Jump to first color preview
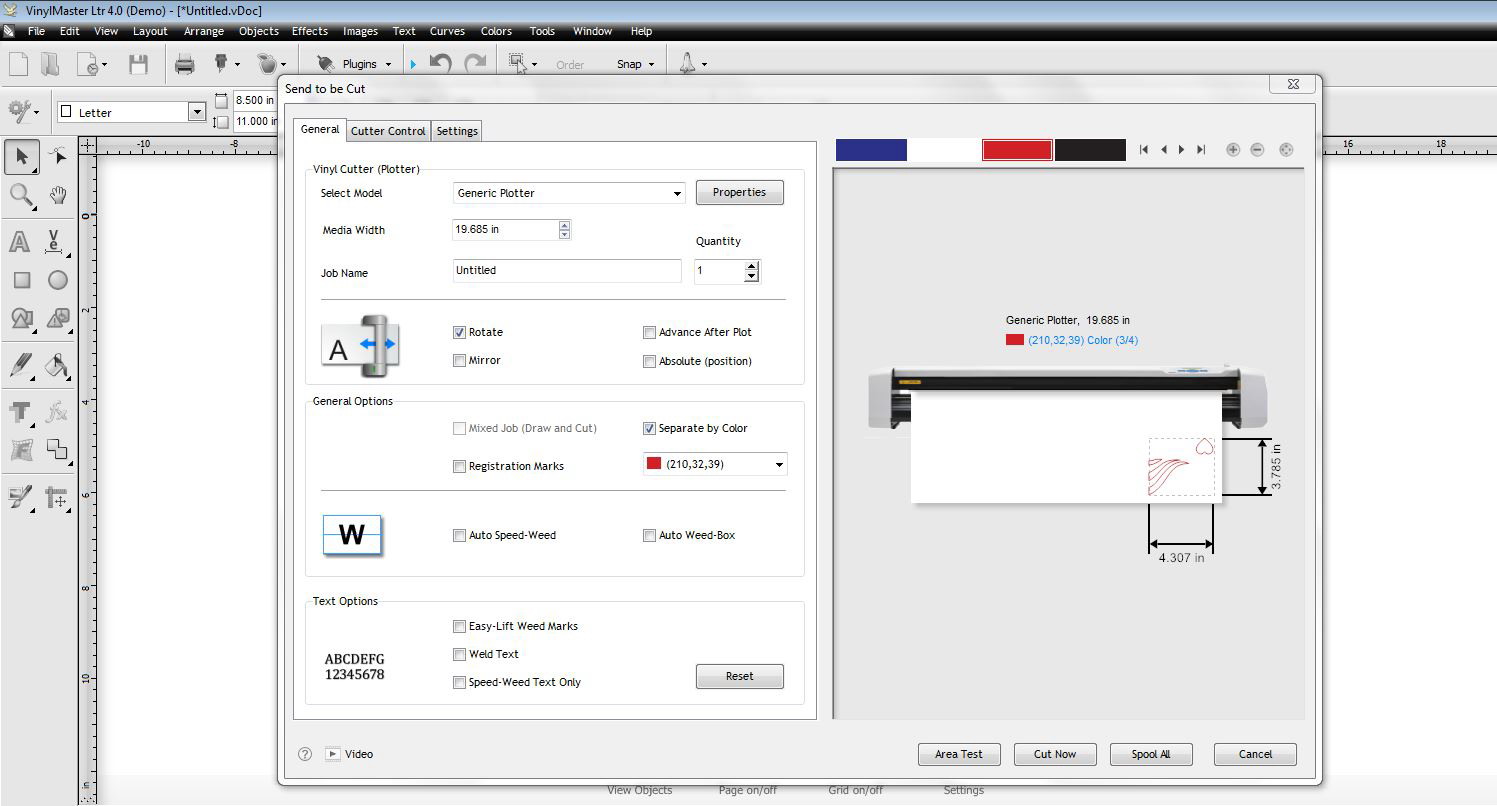 (1144, 150)
